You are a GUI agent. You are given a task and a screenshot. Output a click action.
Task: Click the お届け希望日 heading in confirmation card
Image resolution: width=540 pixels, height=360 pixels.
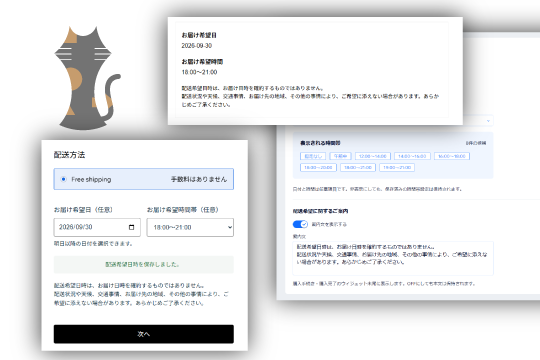click(x=199, y=35)
